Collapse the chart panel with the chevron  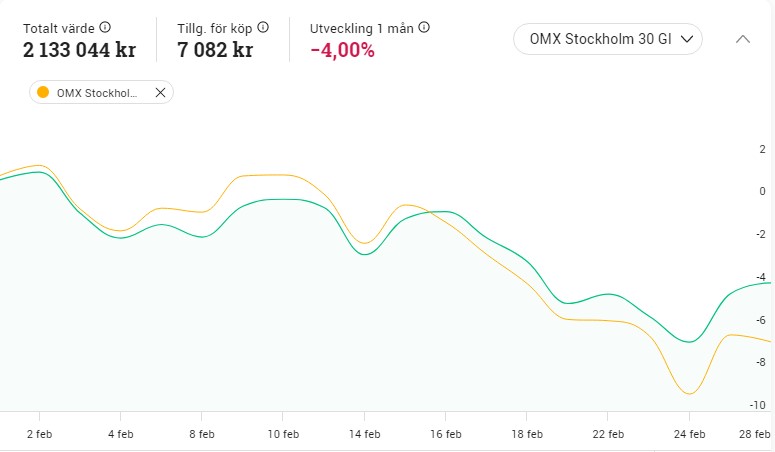pos(742,39)
